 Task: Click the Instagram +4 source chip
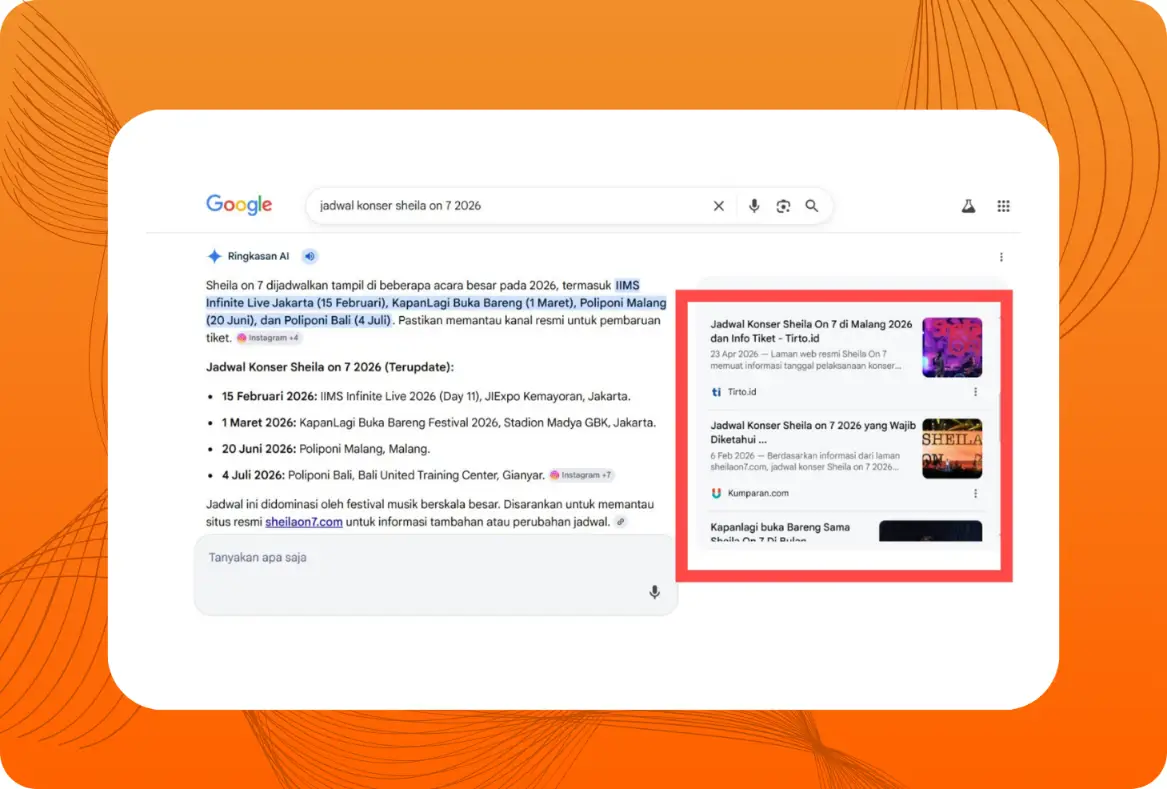pyautogui.click(x=269, y=338)
